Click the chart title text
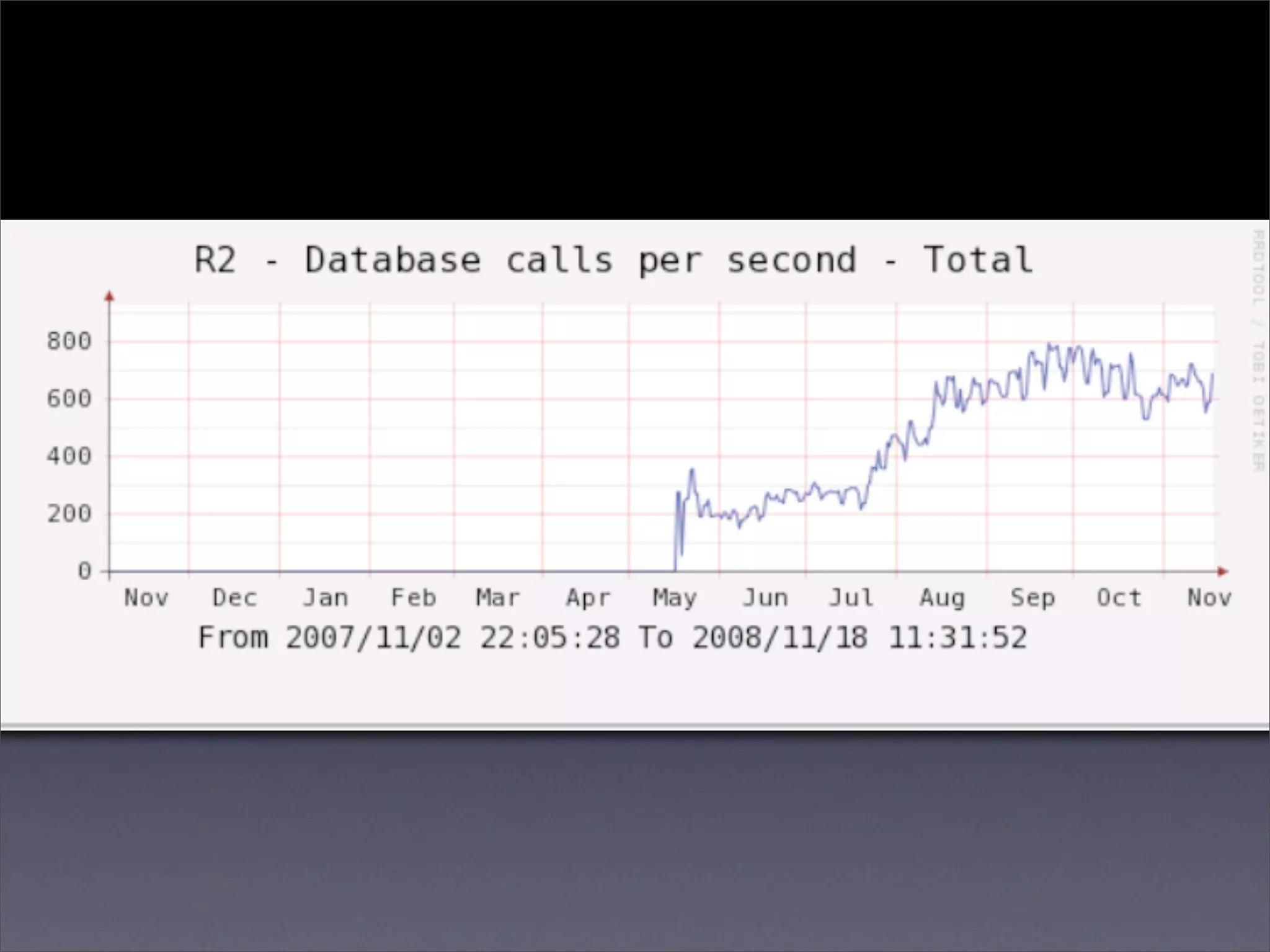The height and width of the screenshot is (952, 1270). pos(613,260)
